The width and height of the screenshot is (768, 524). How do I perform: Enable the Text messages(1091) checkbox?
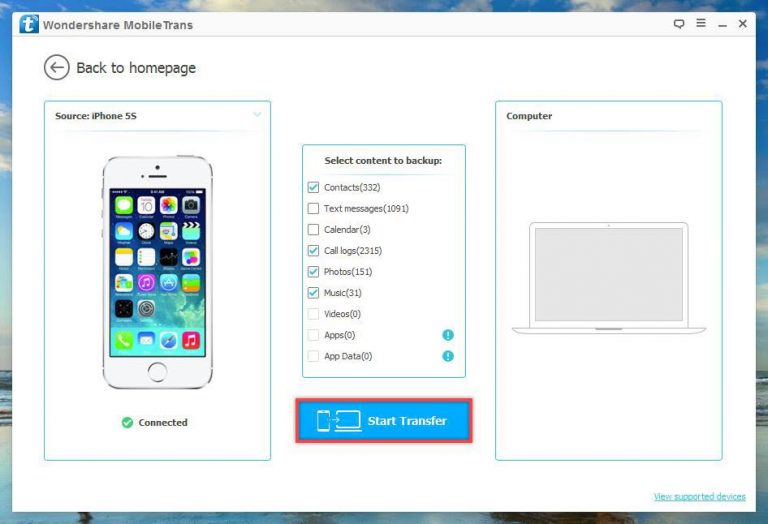[314, 209]
